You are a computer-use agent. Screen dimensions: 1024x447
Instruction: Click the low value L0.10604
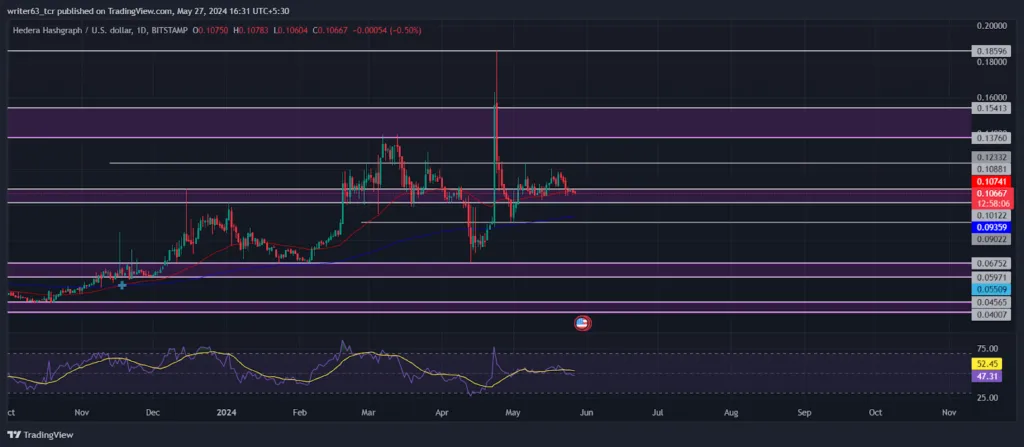[x=291, y=31]
